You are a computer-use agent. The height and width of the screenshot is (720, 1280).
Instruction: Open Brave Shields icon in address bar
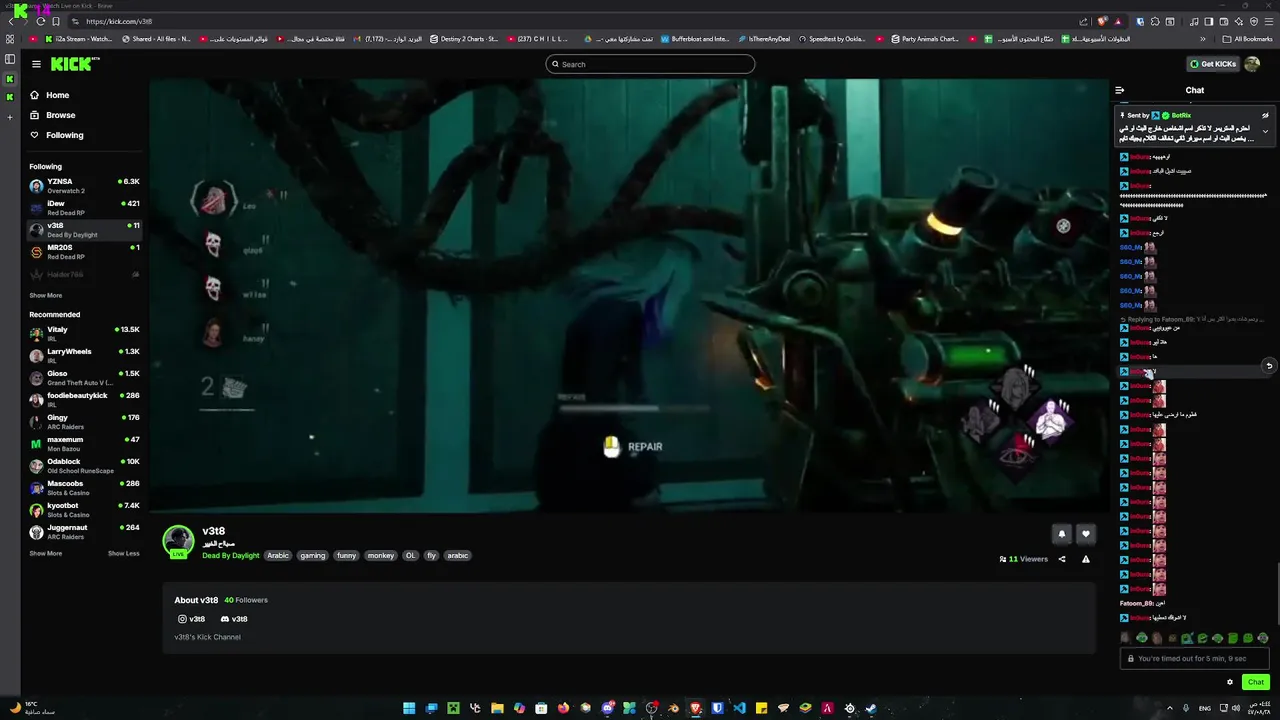pyautogui.click(x=1103, y=21)
